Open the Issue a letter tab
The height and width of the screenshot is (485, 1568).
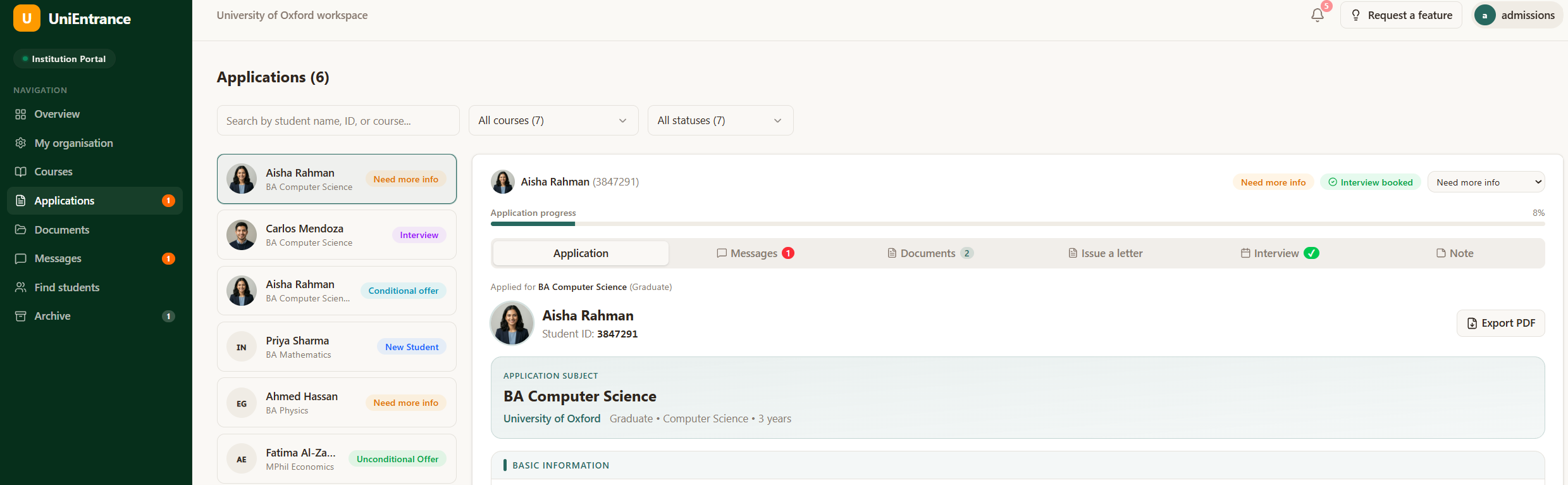1105,253
